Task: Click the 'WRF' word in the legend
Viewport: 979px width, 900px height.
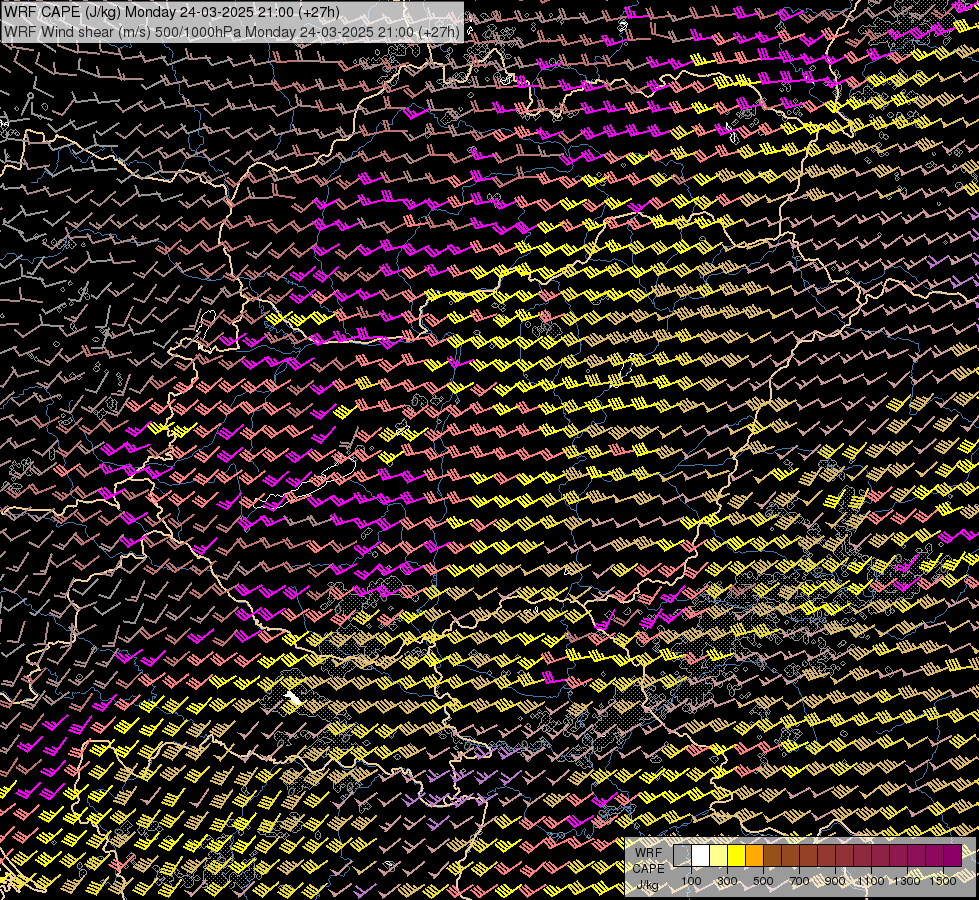Action: pyautogui.click(x=648, y=853)
